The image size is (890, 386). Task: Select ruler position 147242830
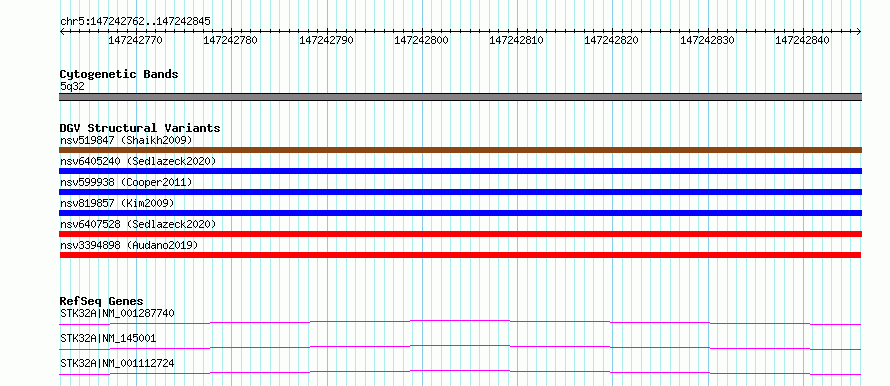click(707, 40)
